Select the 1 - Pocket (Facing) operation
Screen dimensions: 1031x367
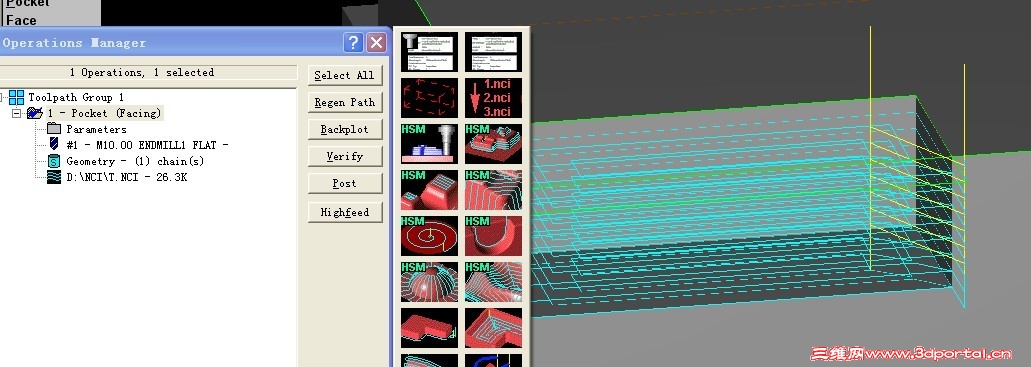click(104, 113)
